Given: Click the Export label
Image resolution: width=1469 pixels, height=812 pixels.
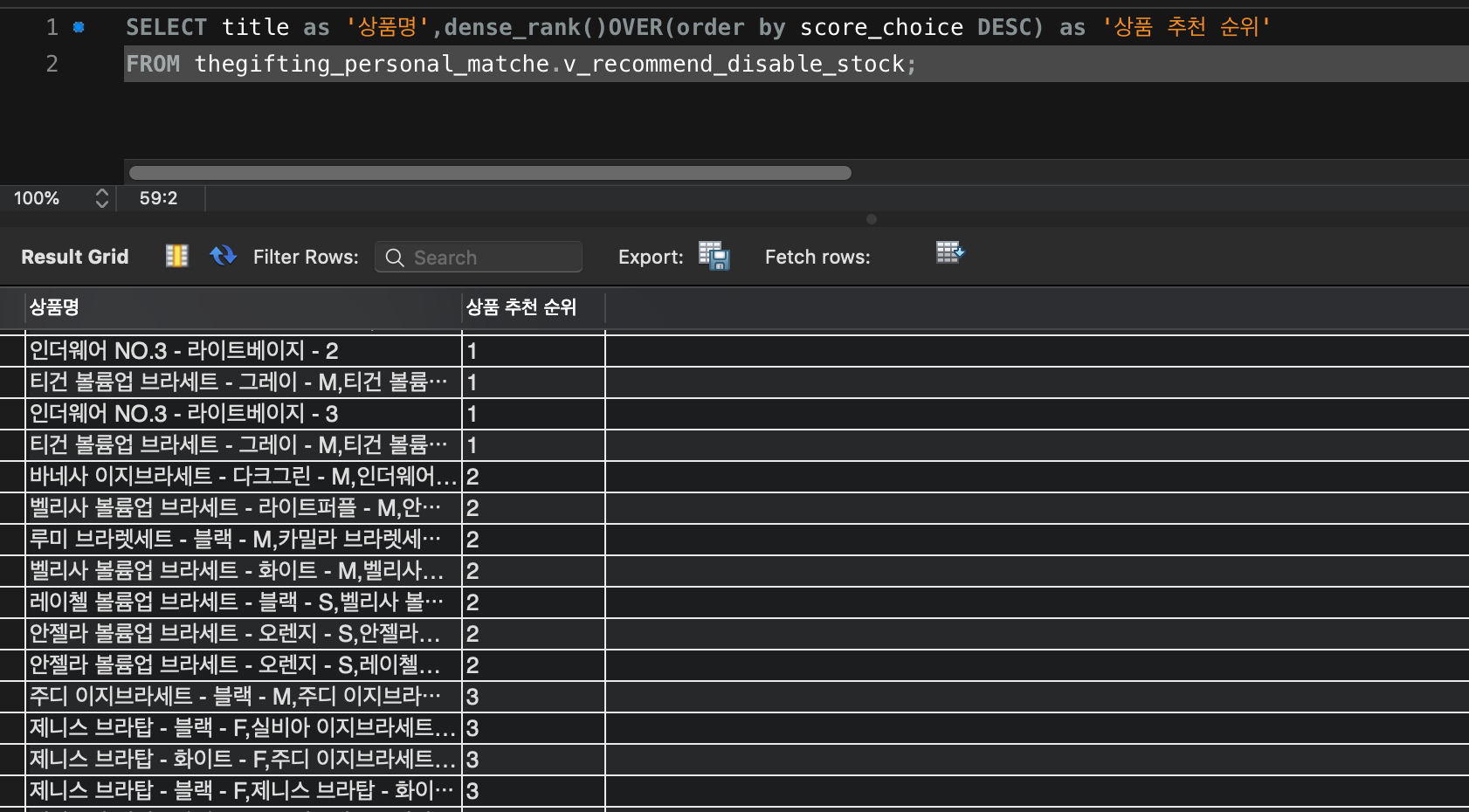Looking at the screenshot, I should point(651,257).
